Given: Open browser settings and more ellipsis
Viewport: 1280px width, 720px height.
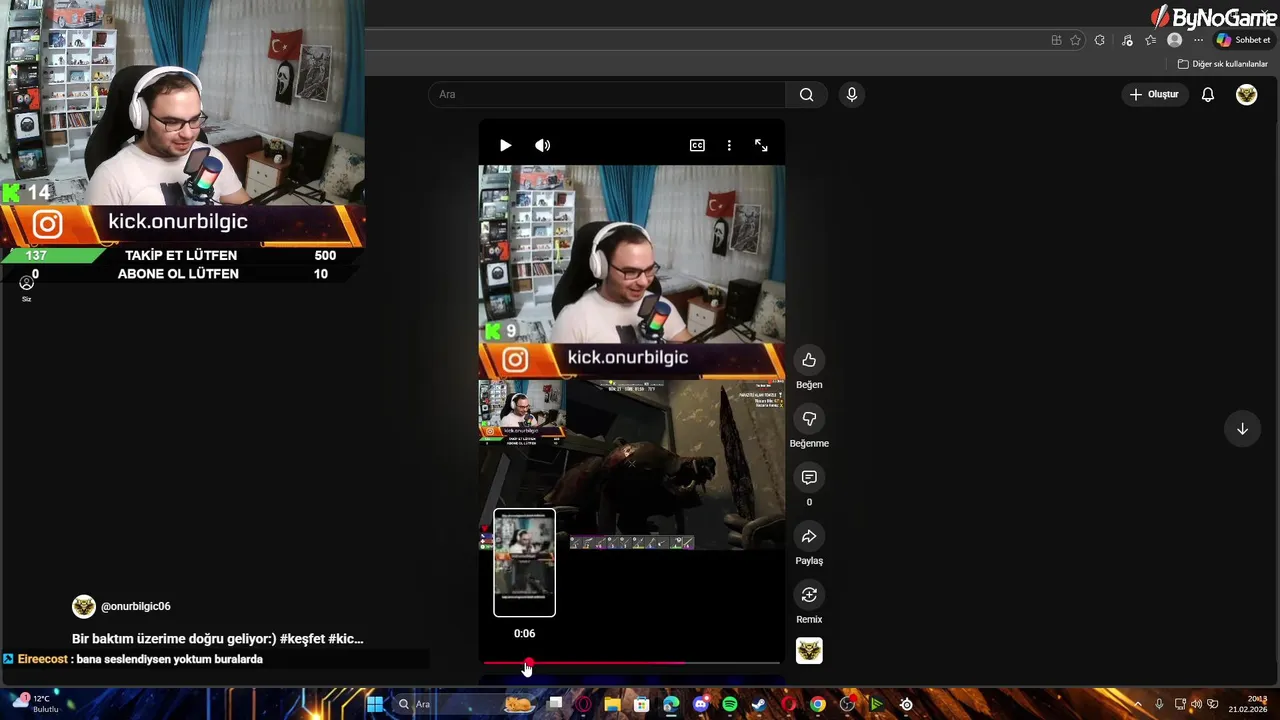Looking at the screenshot, I should 1198,40.
